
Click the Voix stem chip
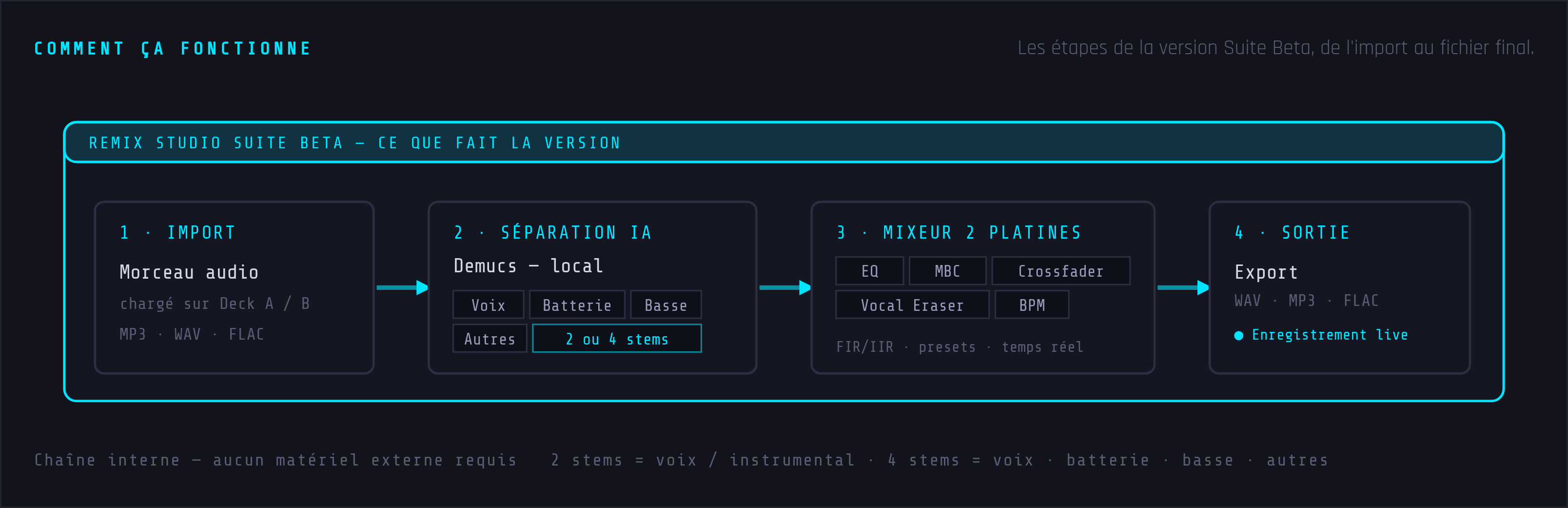tap(488, 305)
